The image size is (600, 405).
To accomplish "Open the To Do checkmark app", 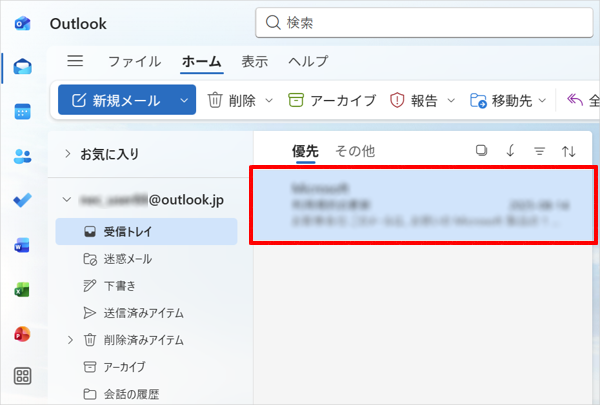I will coord(23,200).
